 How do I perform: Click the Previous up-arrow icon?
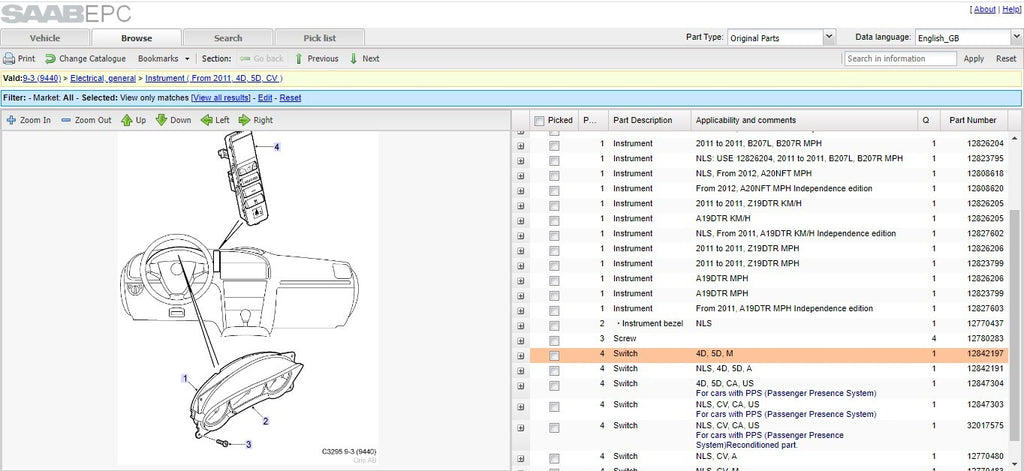[299, 59]
